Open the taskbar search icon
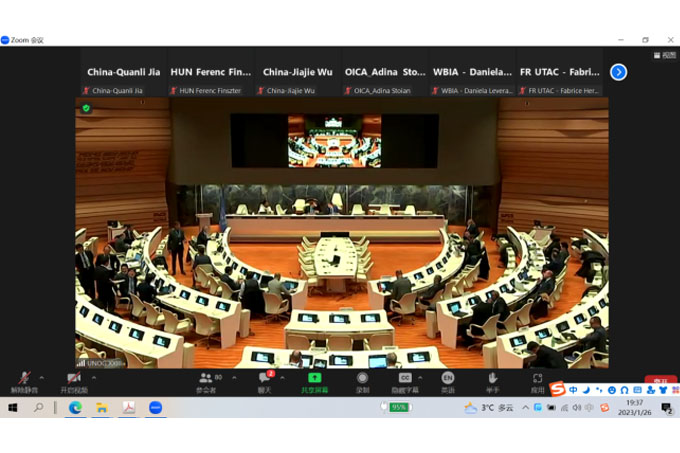680x453 pixels. pos(39,407)
